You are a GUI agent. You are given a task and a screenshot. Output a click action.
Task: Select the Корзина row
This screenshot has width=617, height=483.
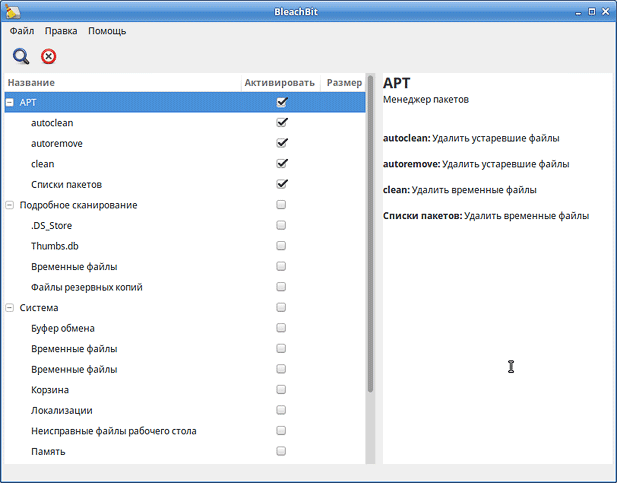[x=185, y=390]
